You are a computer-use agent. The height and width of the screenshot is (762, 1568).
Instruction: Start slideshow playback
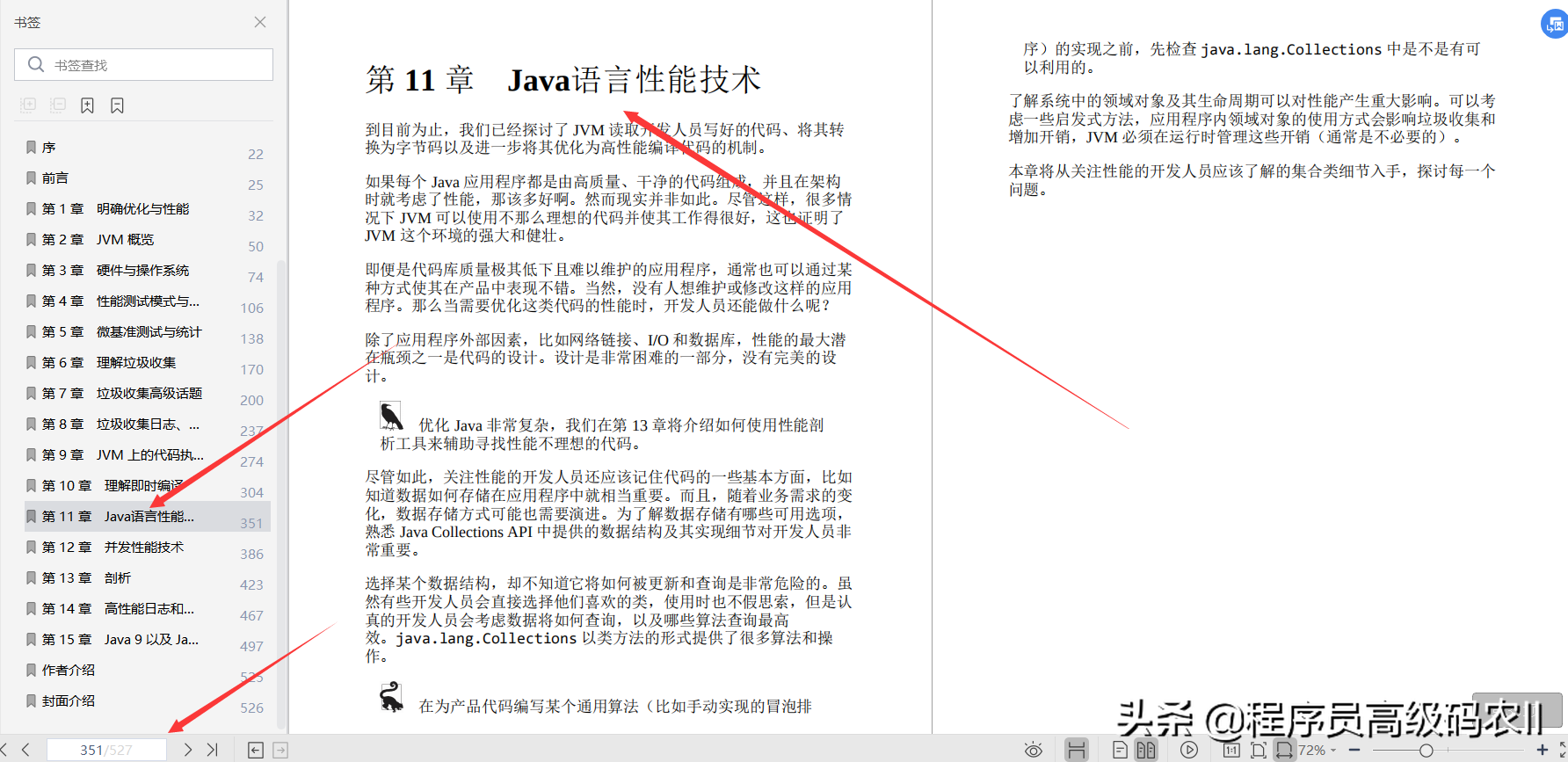tap(1189, 750)
